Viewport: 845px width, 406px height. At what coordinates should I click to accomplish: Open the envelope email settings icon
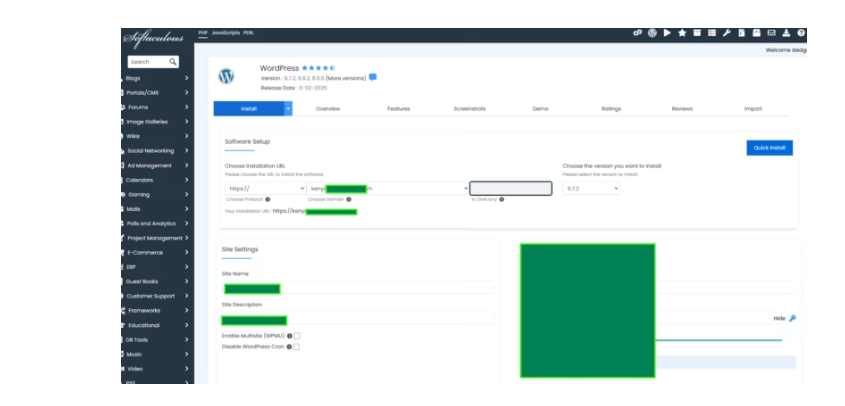pyautogui.click(x=771, y=33)
